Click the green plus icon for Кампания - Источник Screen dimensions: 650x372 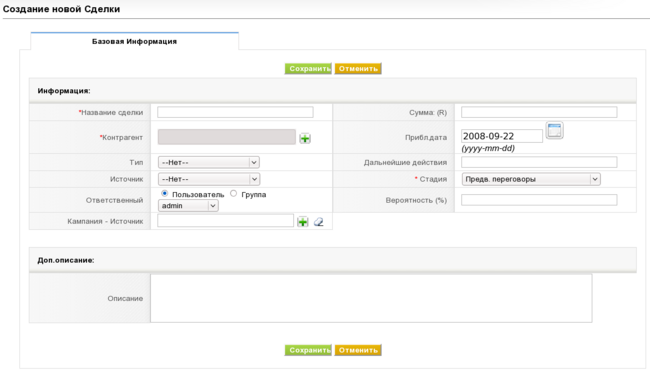[x=303, y=222]
